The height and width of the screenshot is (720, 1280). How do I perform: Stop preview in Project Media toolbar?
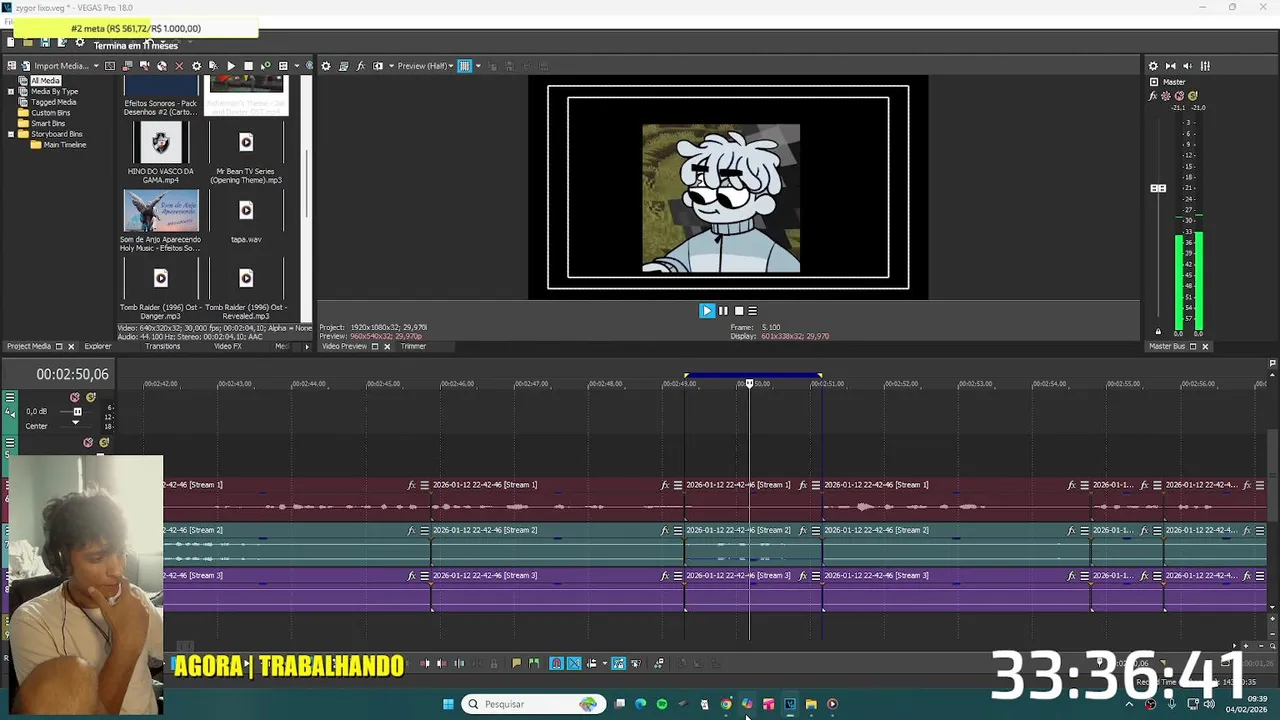(x=248, y=66)
